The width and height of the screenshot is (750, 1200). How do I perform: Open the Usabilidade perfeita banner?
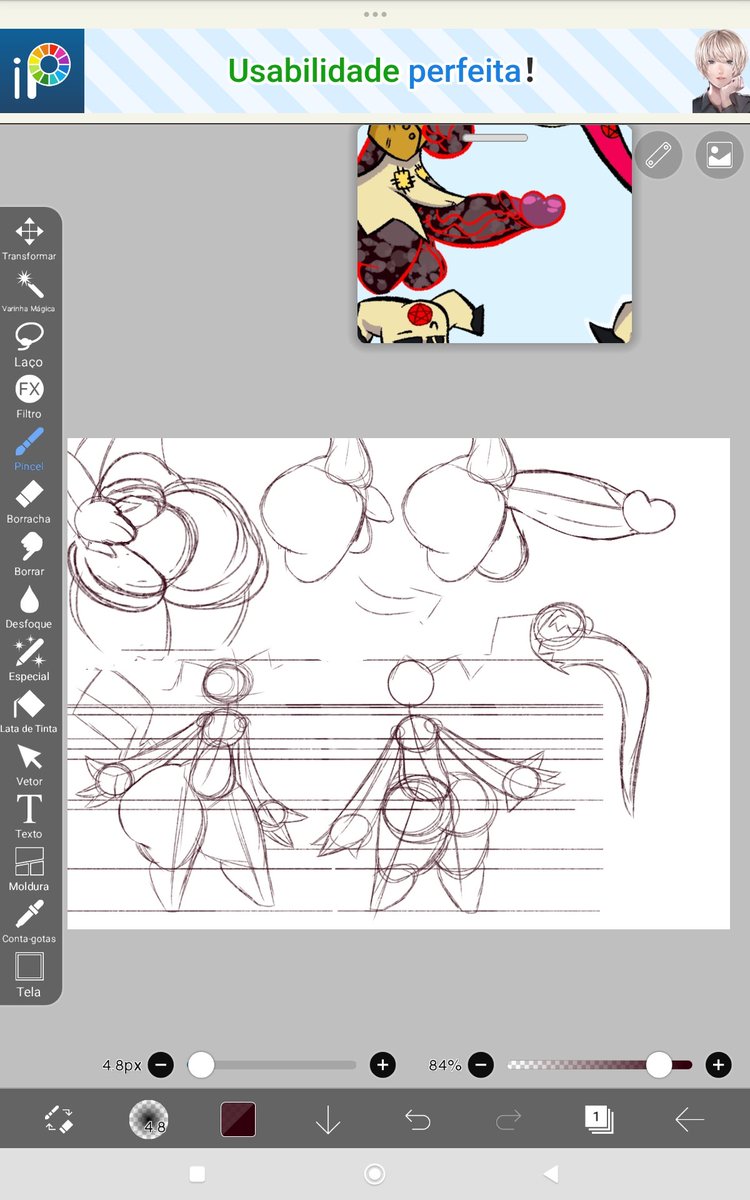(381, 70)
